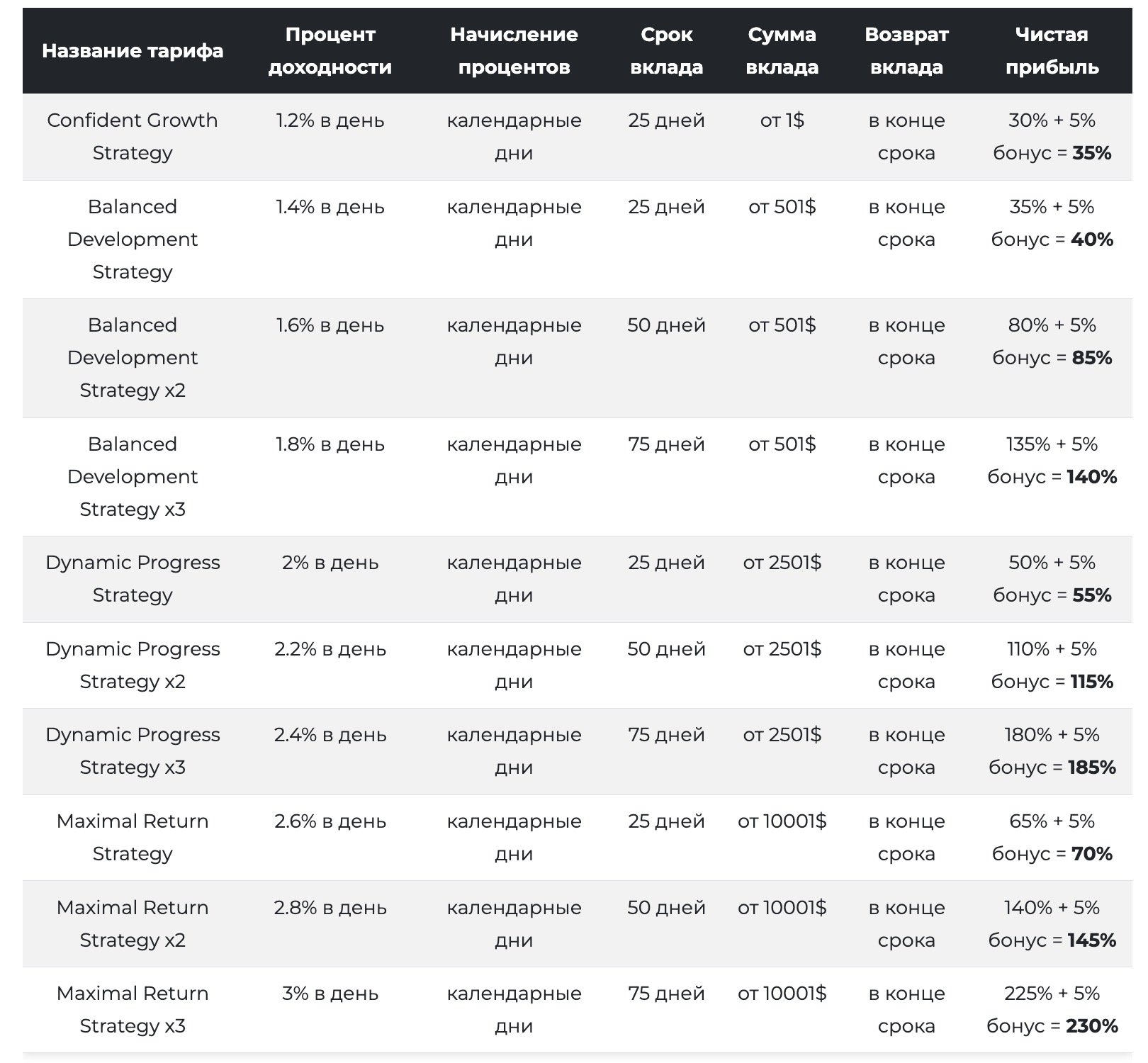Select the Confident Growth Strategy tariff name
The image size is (1148, 1063).
pyautogui.click(x=133, y=136)
